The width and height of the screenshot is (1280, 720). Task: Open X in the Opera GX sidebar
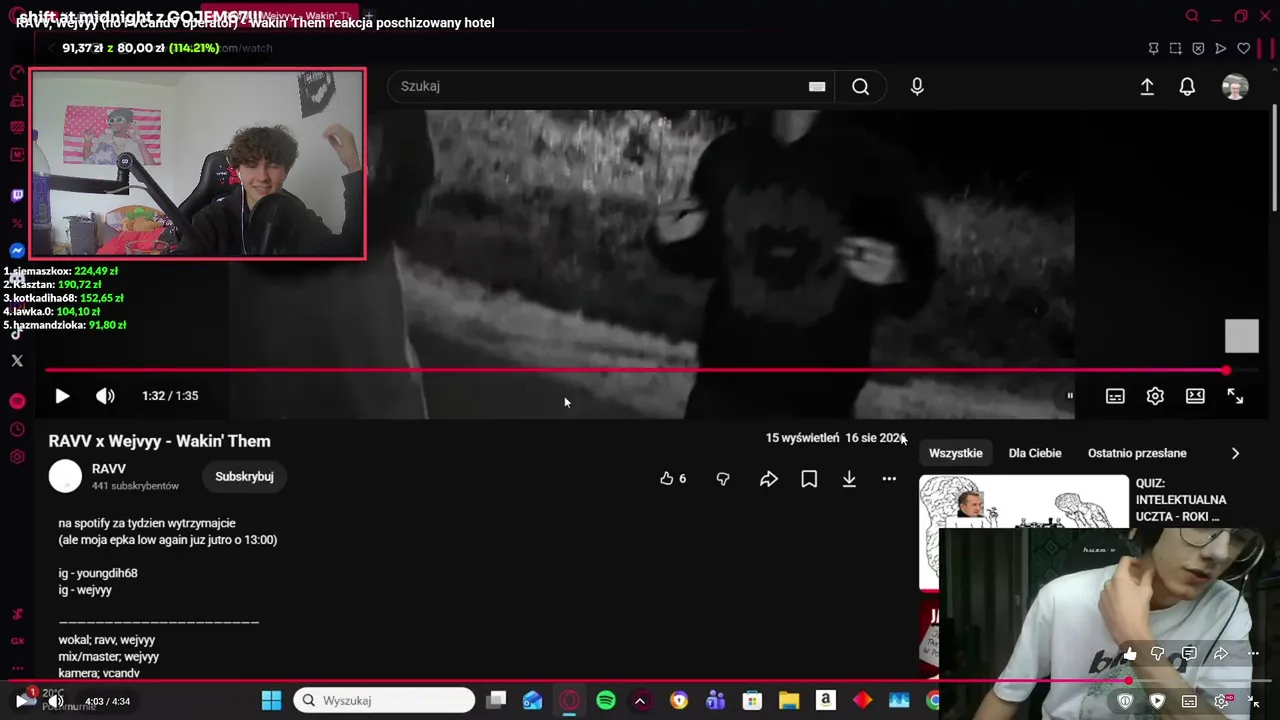[17, 361]
